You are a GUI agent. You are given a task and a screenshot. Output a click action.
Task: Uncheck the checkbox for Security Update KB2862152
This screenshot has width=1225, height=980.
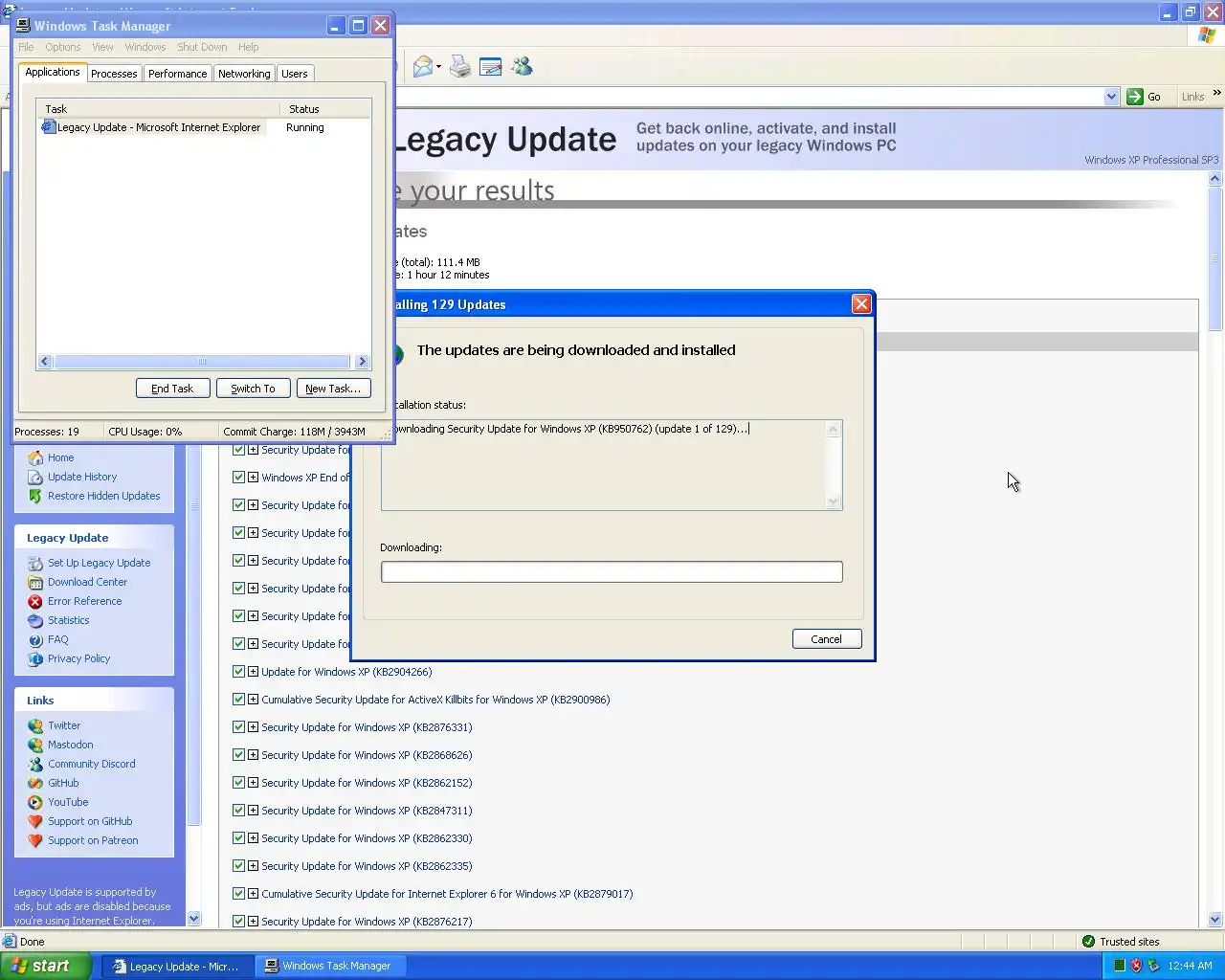click(x=239, y=783)
